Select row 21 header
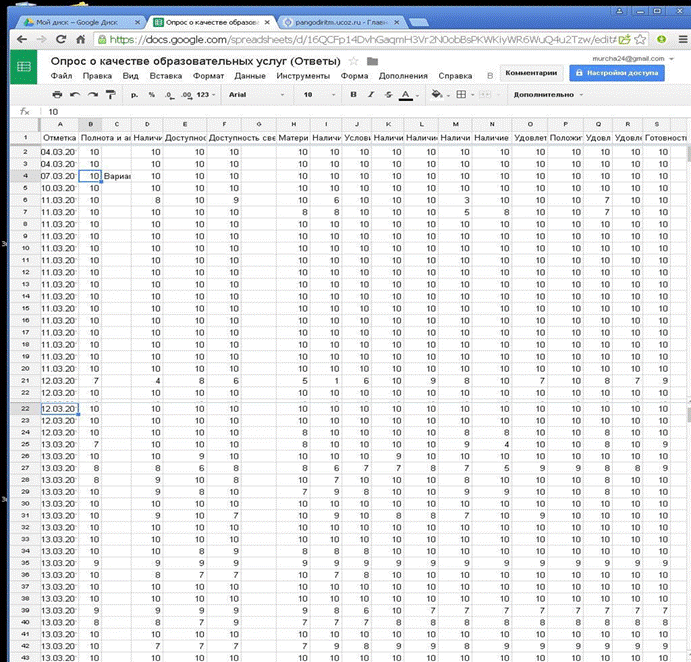This screenshot has height=662, width=691. click(x=25, y=381)
